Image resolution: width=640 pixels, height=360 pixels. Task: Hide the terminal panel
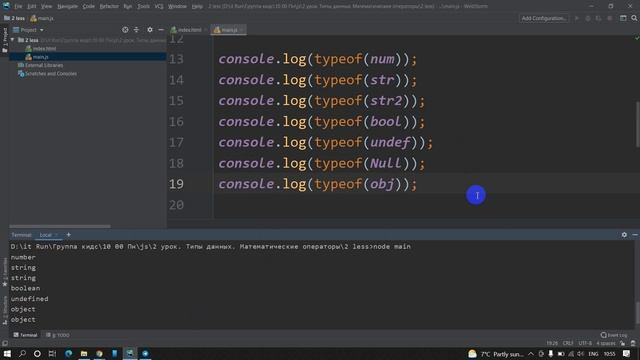(x=635, y=235)
